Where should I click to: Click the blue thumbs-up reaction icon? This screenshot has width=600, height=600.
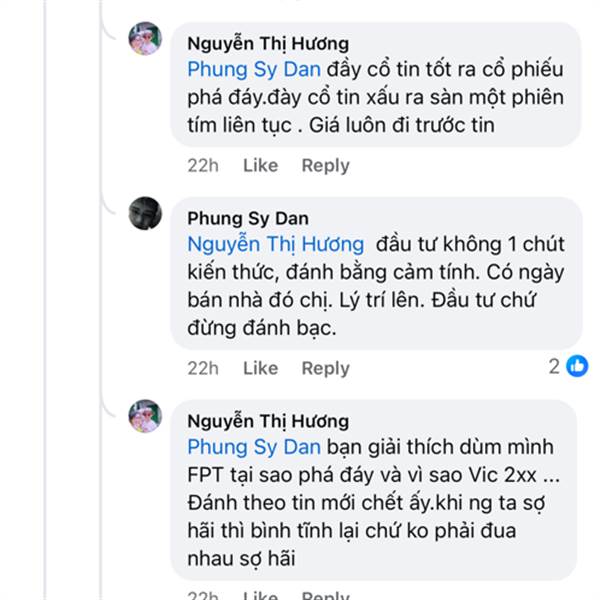577,367
